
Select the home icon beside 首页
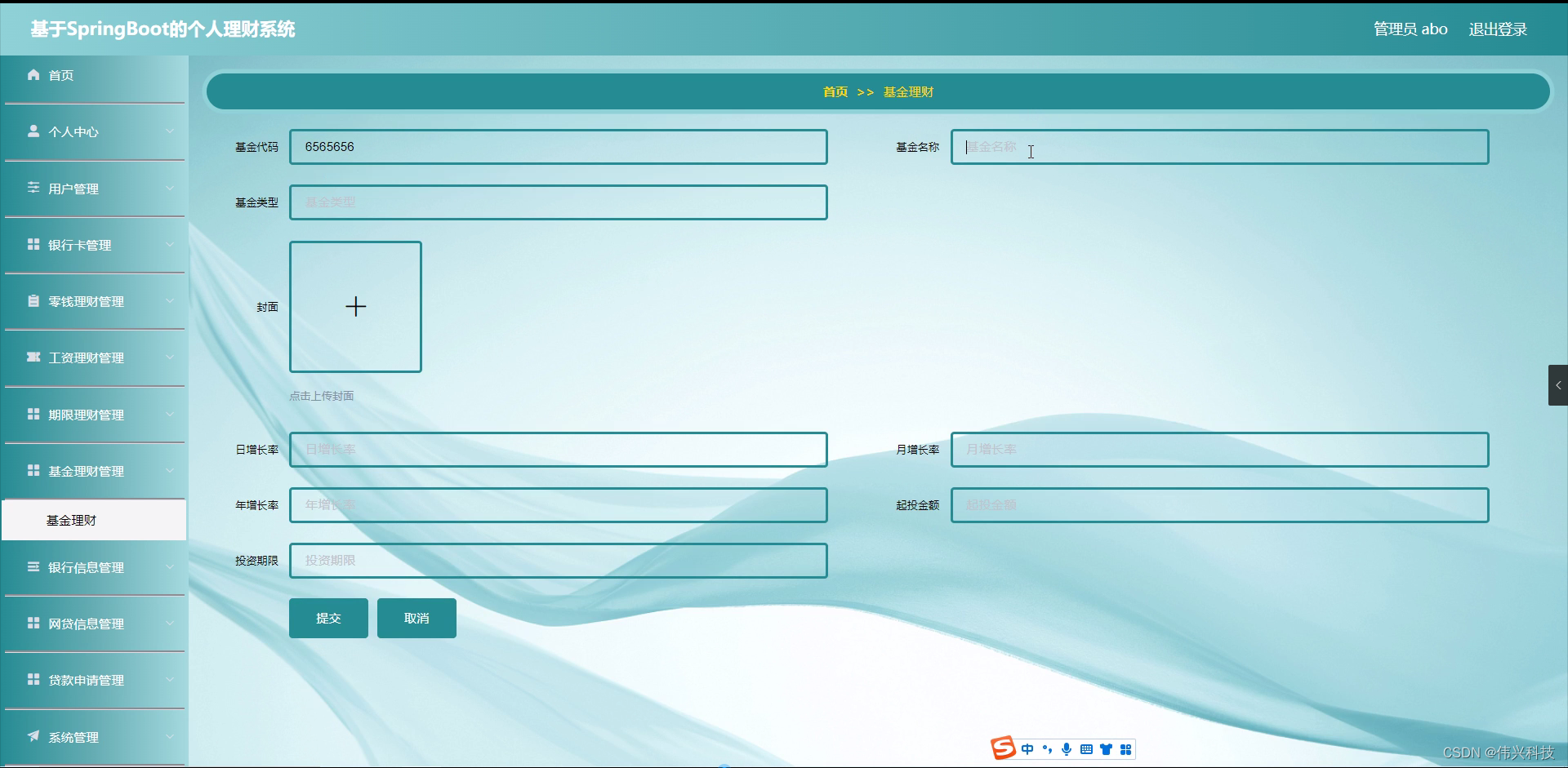click(x=33, y=75)
